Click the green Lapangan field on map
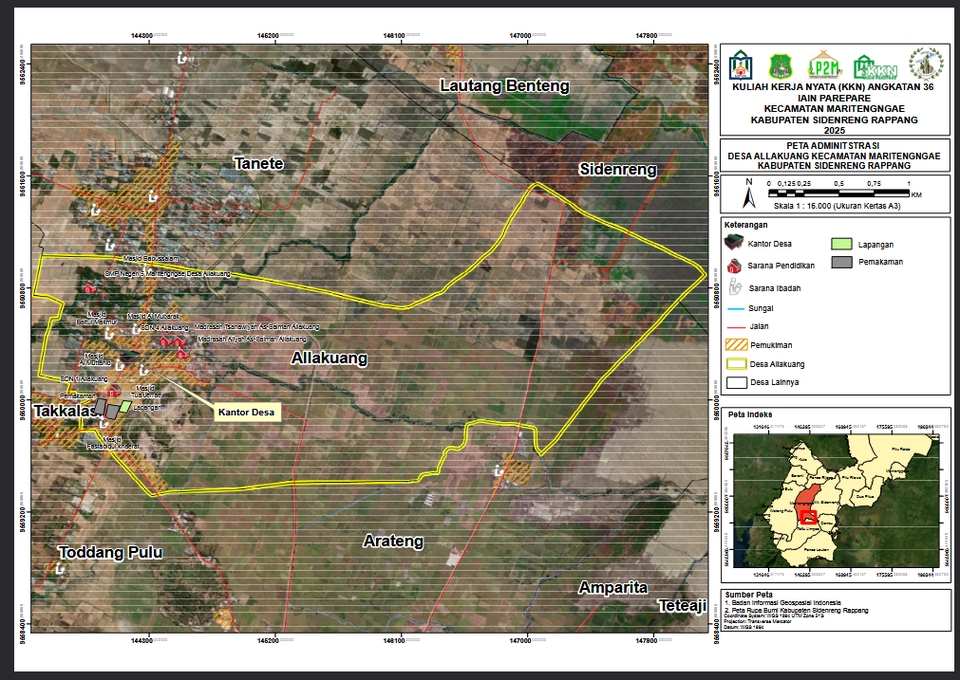The height and width of the screenshot is (680, 960). coord(124,408)
